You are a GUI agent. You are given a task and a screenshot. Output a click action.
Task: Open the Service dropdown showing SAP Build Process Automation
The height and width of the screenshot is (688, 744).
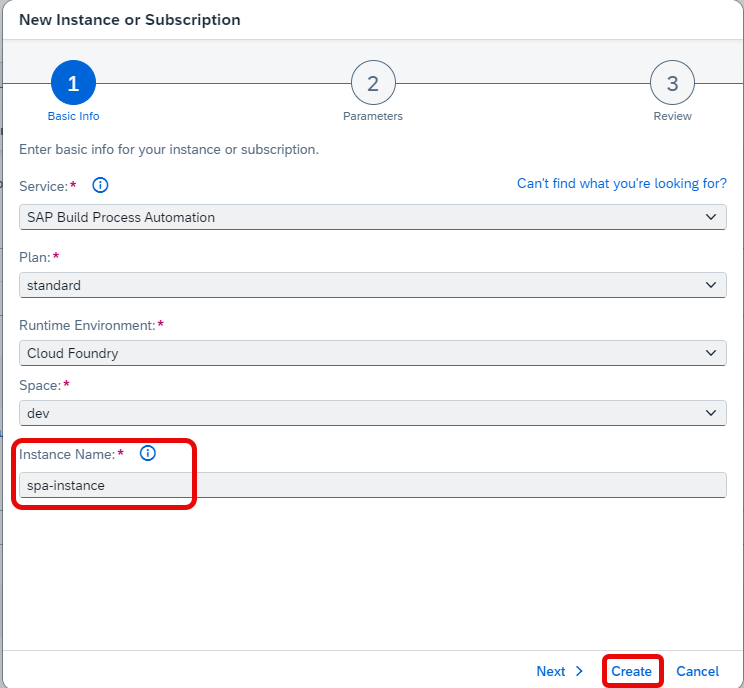click(372, 217)
